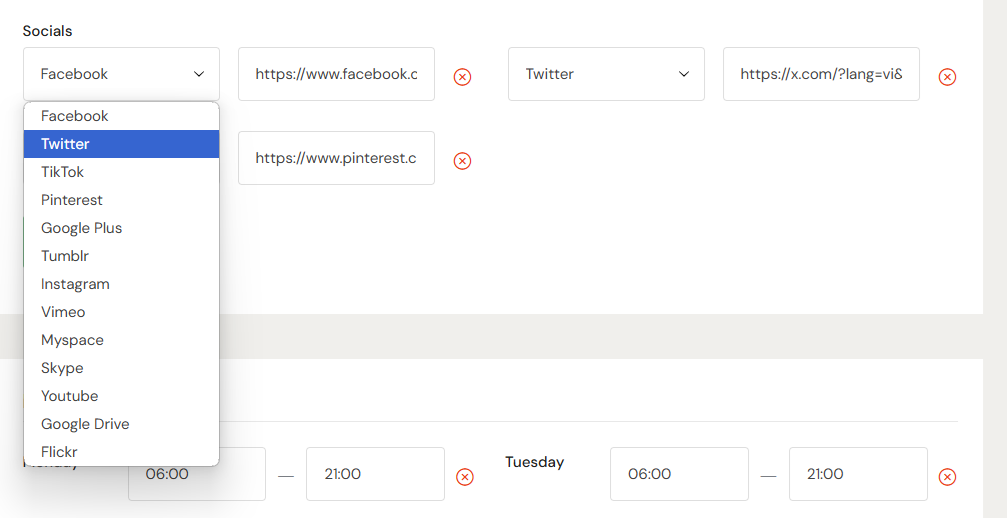Pick Pinterest from the social options
This screenshot has height=530, width=1007.
pos(121,200)
